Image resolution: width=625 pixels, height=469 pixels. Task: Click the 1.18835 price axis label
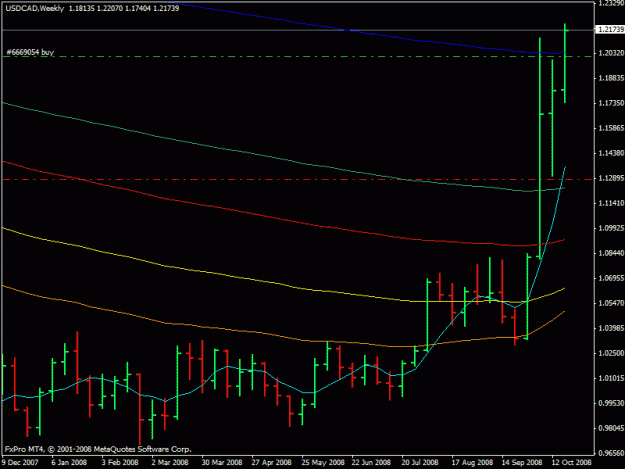pyautogui.click(x=611, y=78)
